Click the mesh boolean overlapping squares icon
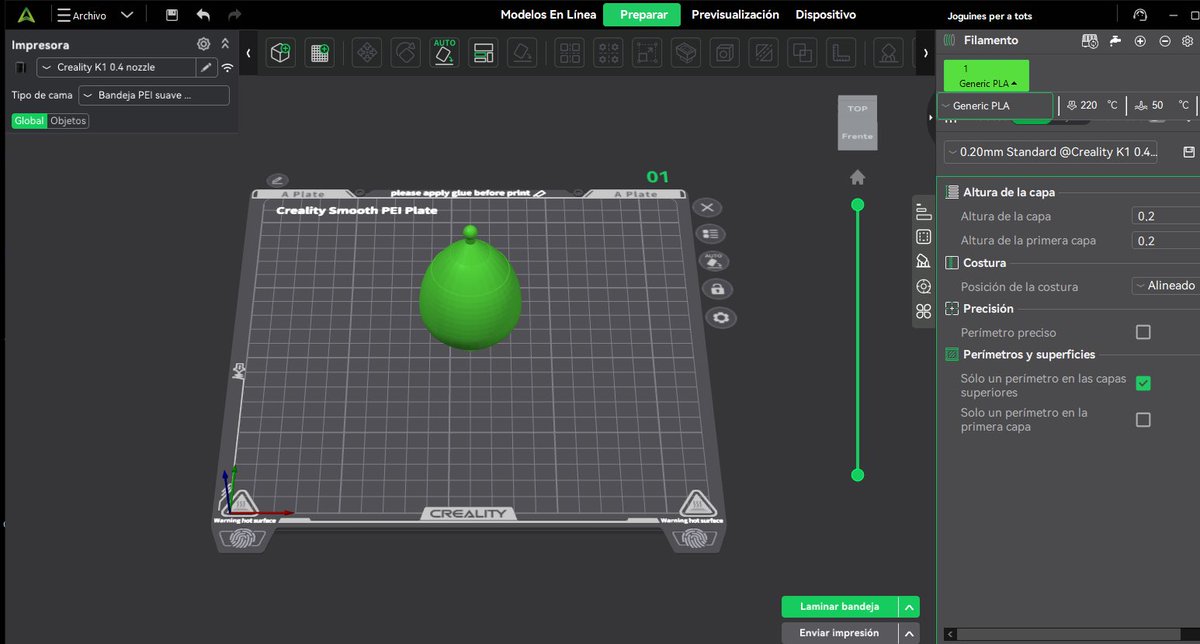 801,53
